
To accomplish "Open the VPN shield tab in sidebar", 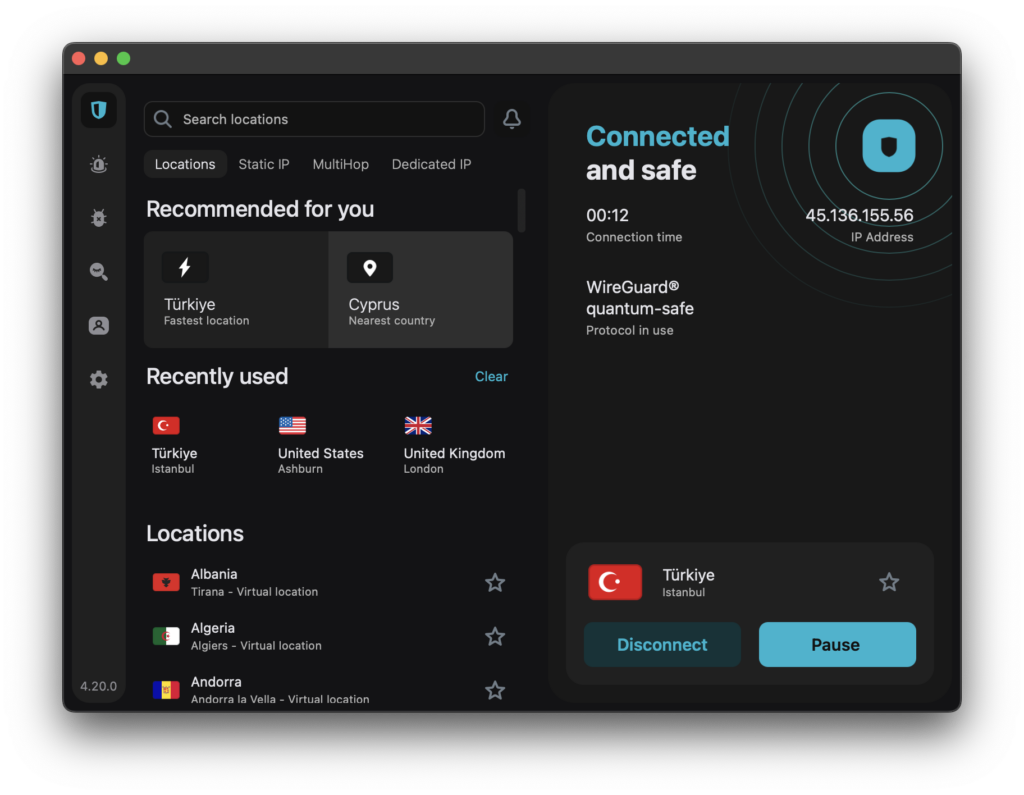I will tap(99, 110).
